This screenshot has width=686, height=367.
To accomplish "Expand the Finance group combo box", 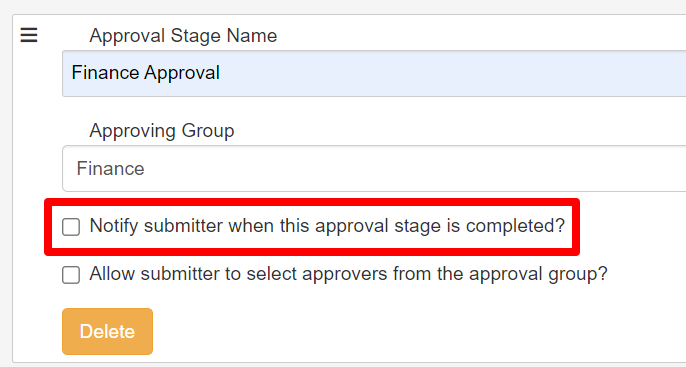I will (374, 168).
